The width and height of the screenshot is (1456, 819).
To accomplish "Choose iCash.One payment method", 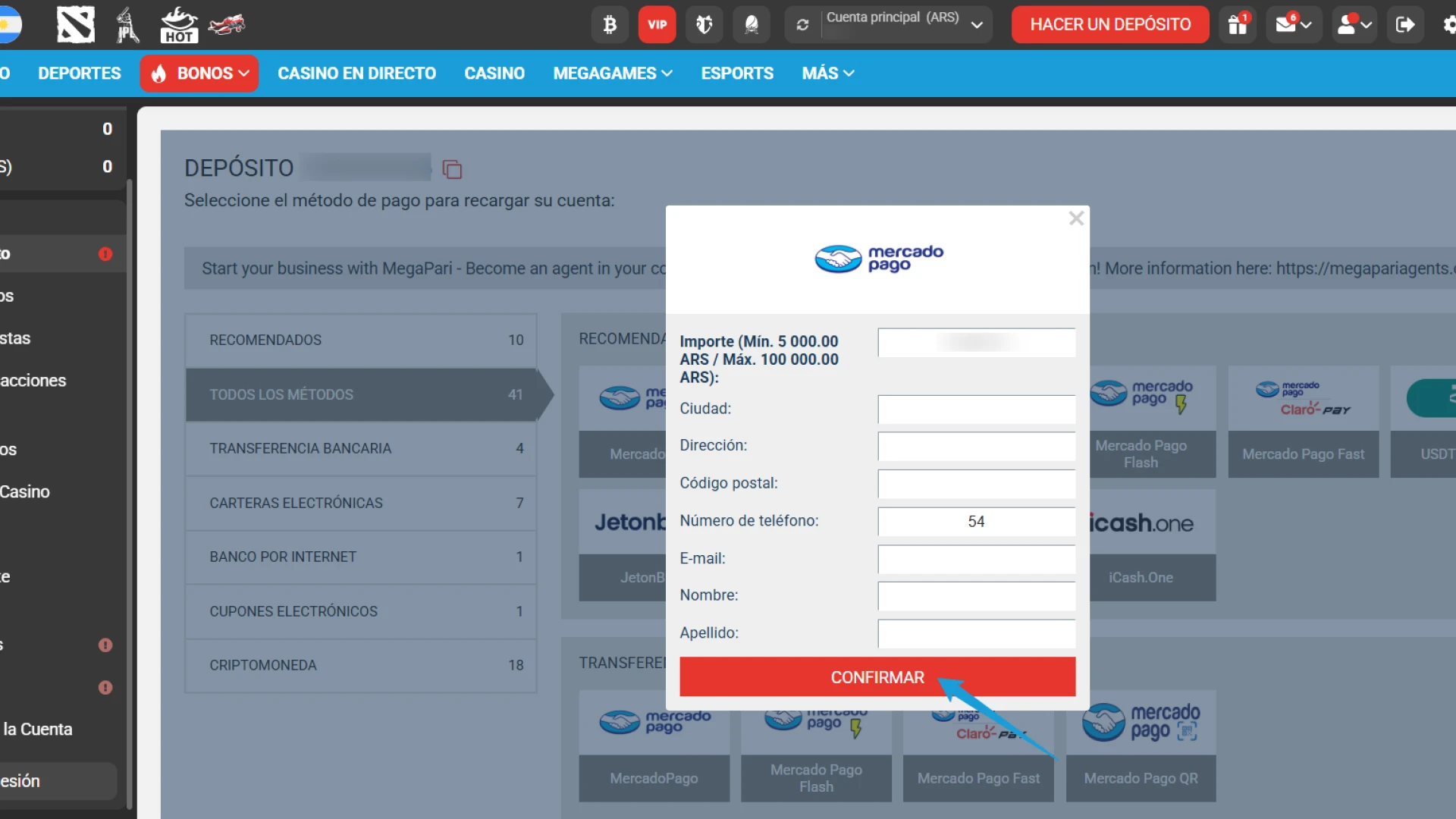I will [x=1153, y=545].
